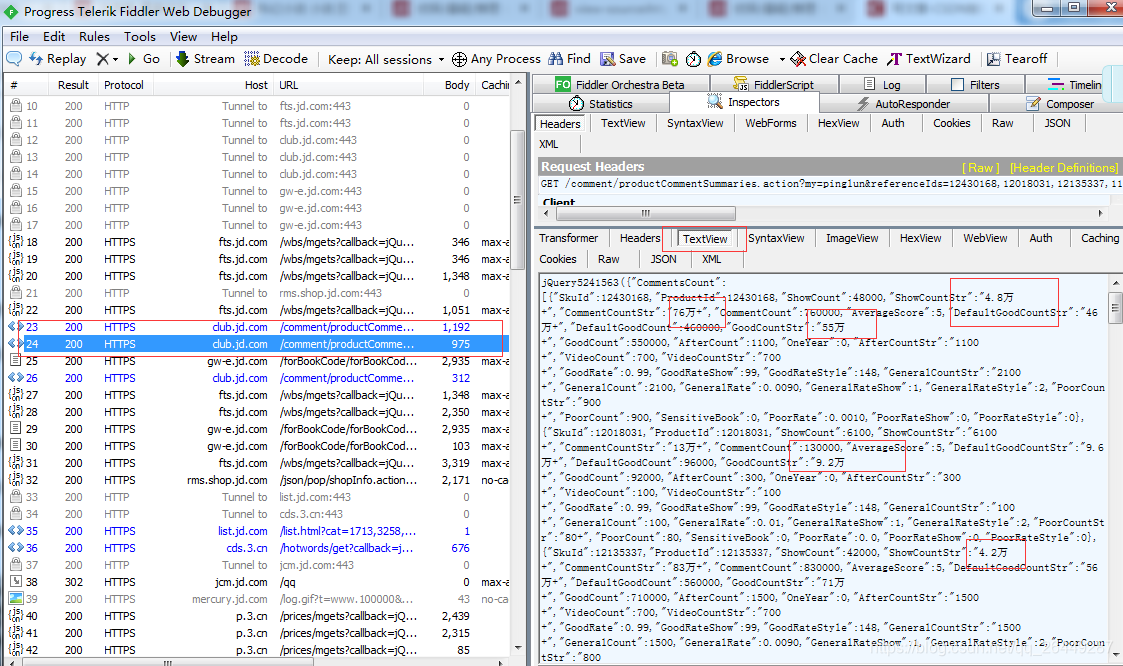This screenshot has height=666, width=1123.
Task: Select the request Headers inspector tab
Action: click(560, 124)
